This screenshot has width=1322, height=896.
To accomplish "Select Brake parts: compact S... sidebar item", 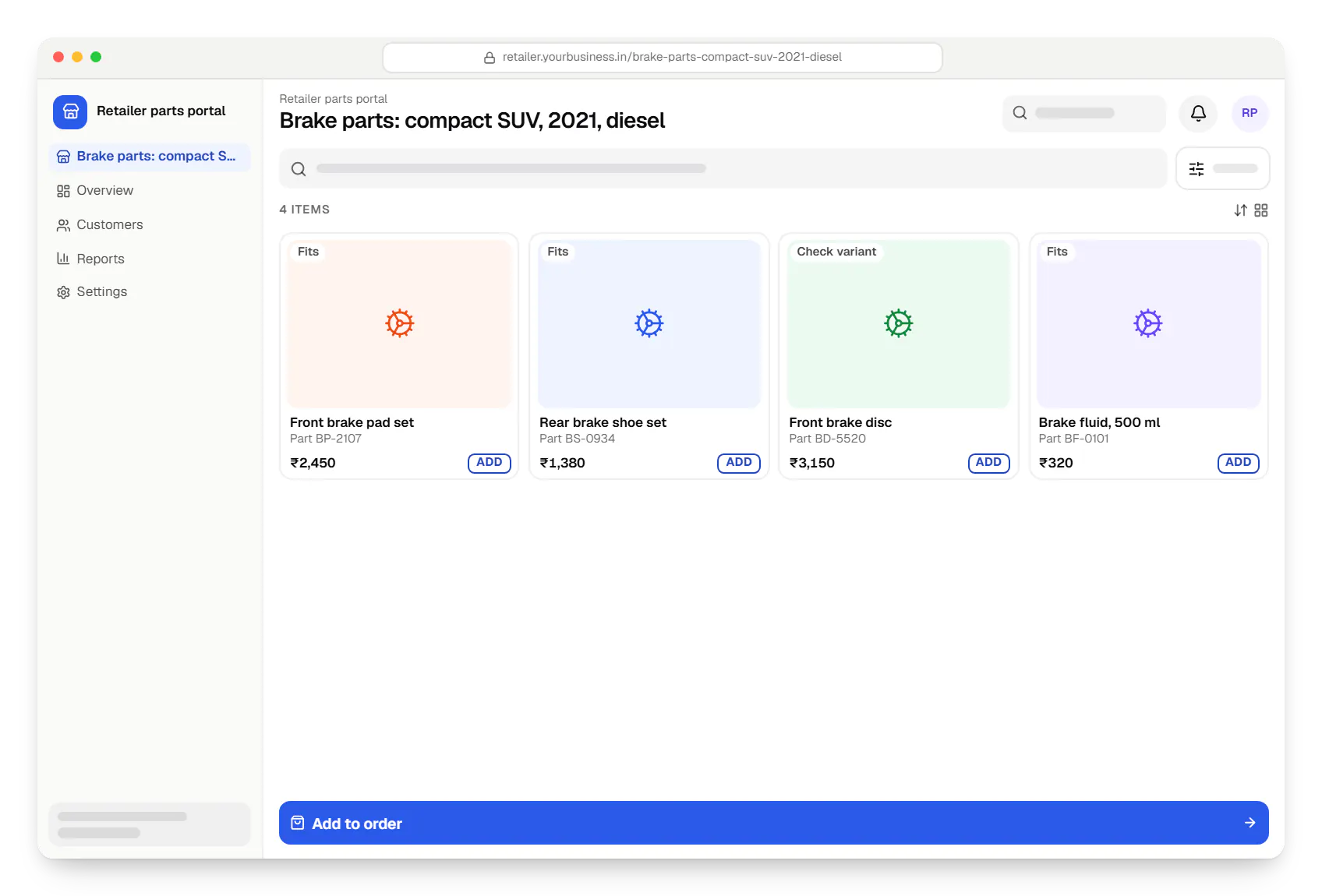I will click(x=149, y=157).
